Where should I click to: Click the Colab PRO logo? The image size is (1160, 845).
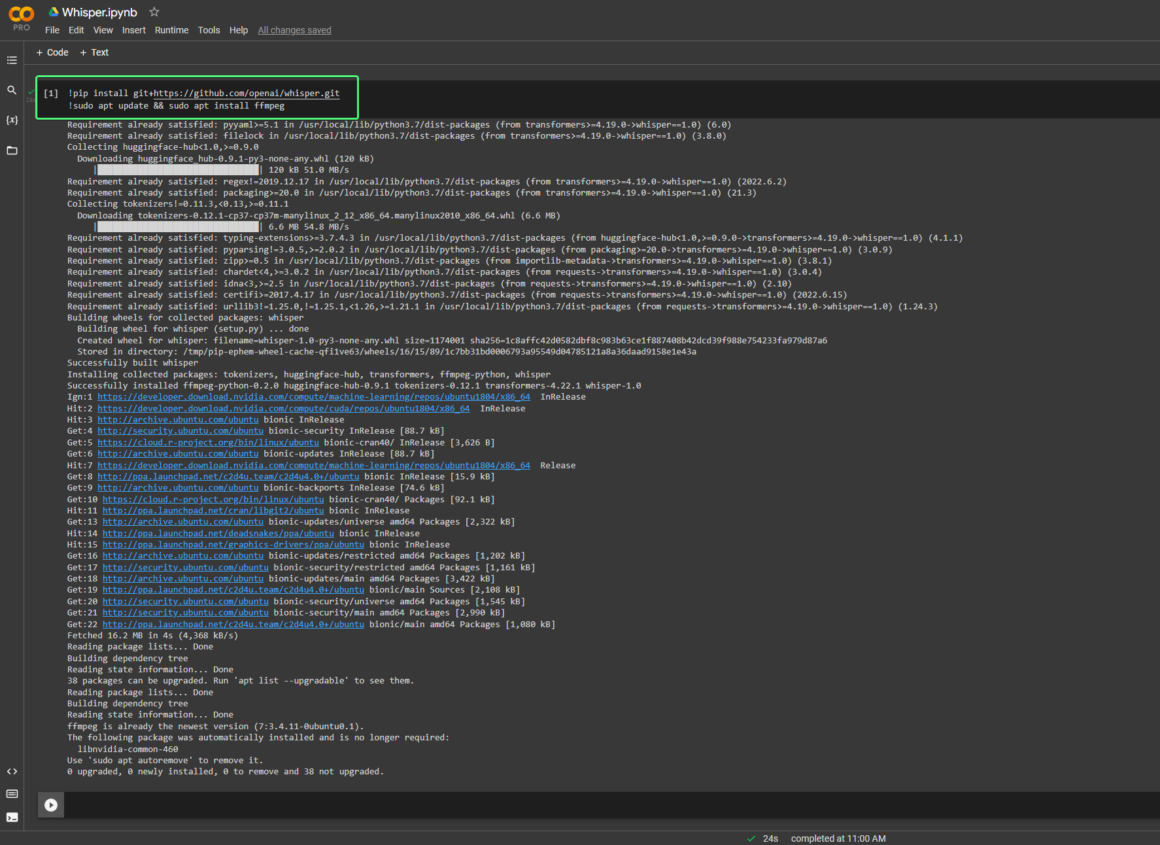21,17
